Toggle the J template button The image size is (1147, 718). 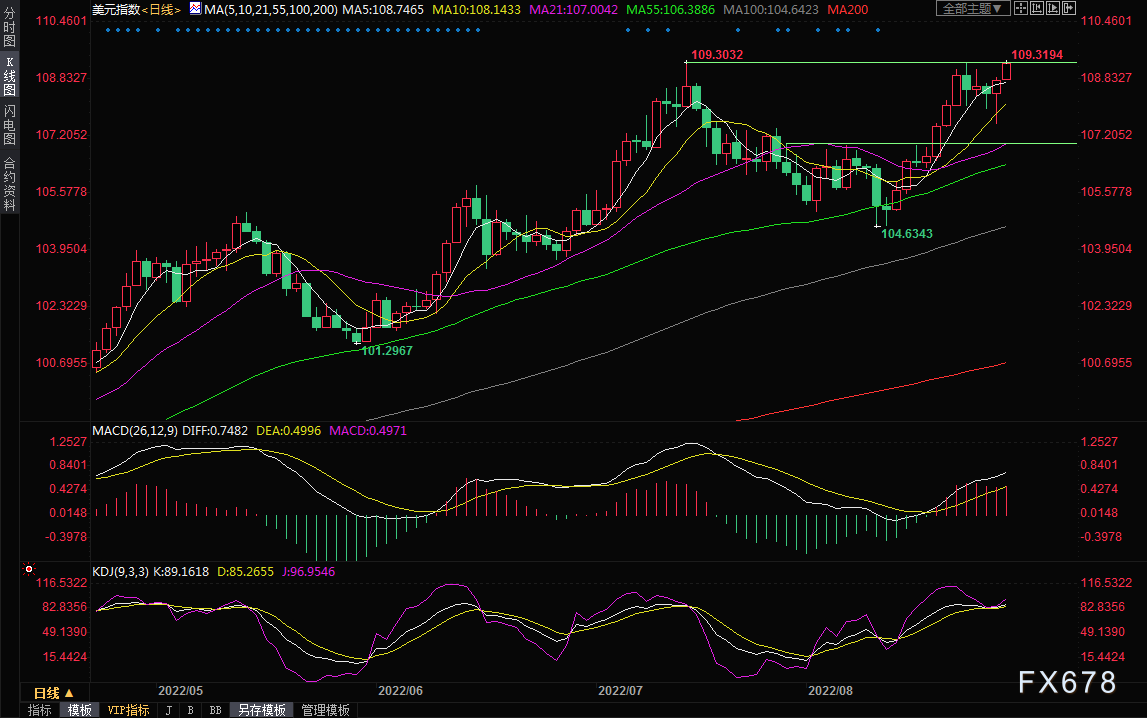169,710
